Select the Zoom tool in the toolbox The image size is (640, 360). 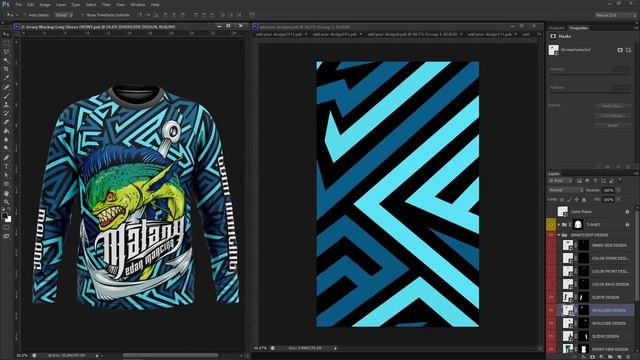coord(6,202)
